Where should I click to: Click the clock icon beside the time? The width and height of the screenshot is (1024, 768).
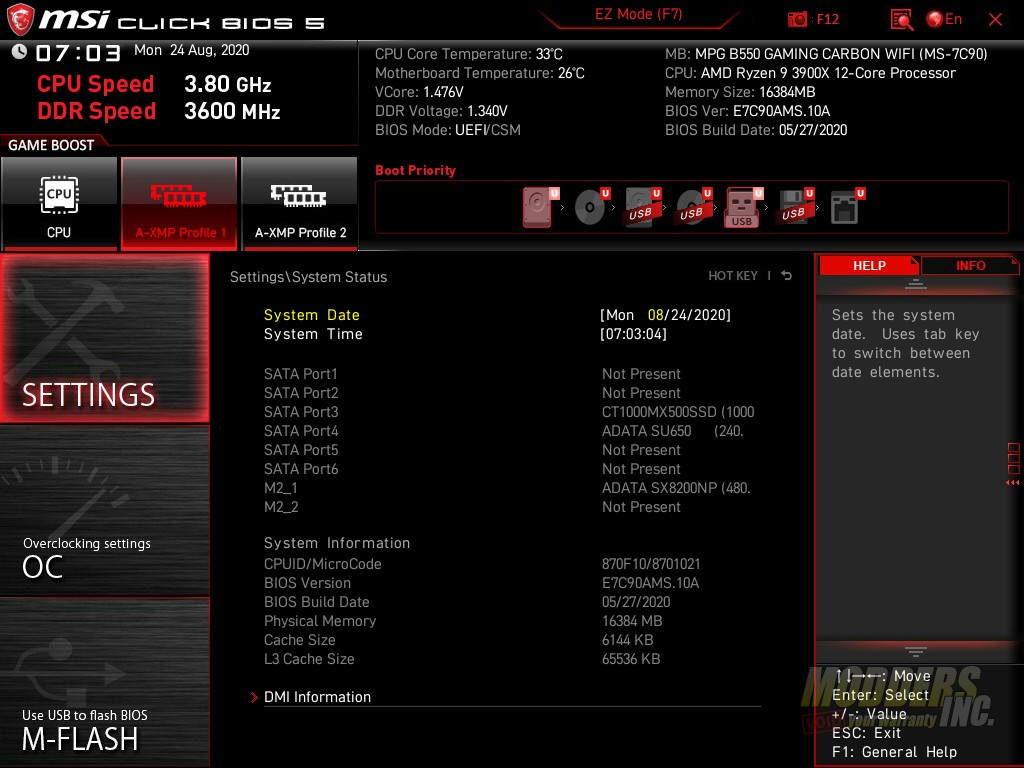click(20, 51)
